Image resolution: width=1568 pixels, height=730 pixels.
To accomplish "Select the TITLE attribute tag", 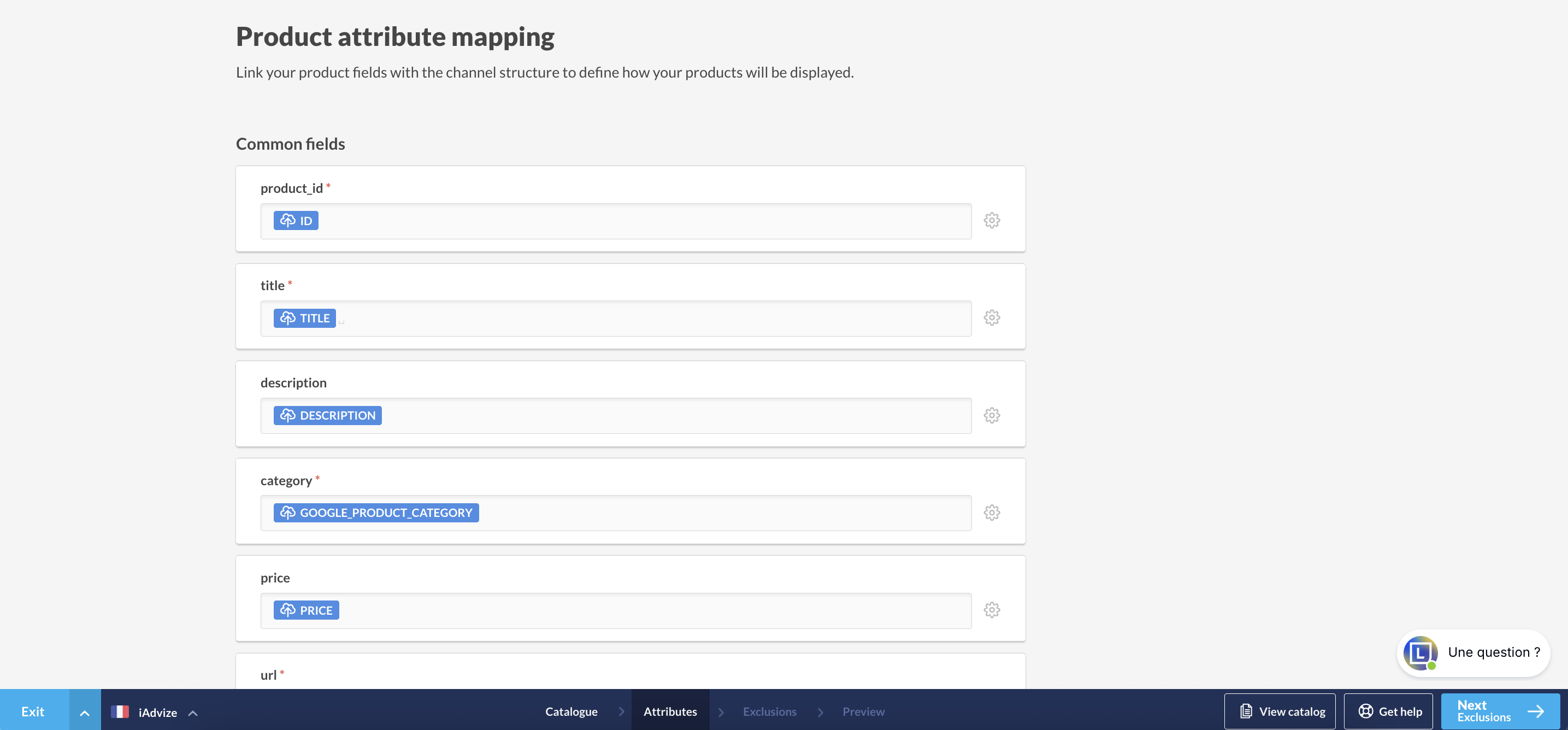I will [x=304, y=318].
